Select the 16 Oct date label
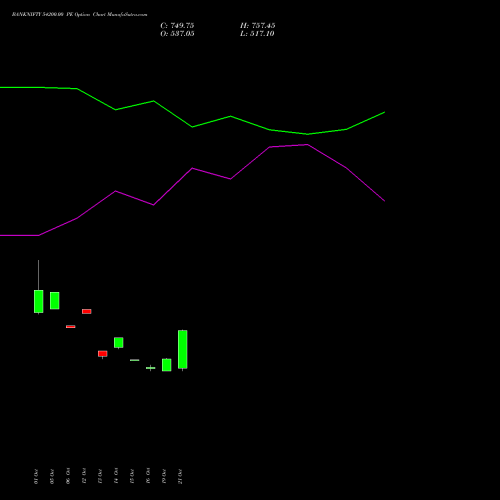This screenshot has height=500, width=500. coord(148,476)
